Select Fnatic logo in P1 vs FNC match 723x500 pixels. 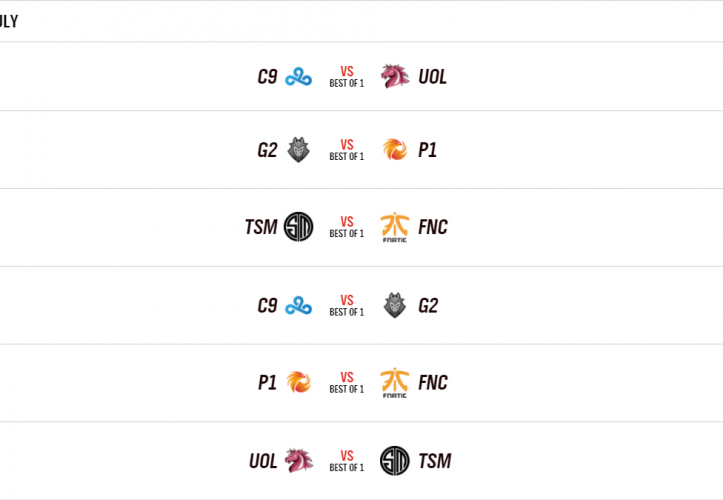coord(395,383)
